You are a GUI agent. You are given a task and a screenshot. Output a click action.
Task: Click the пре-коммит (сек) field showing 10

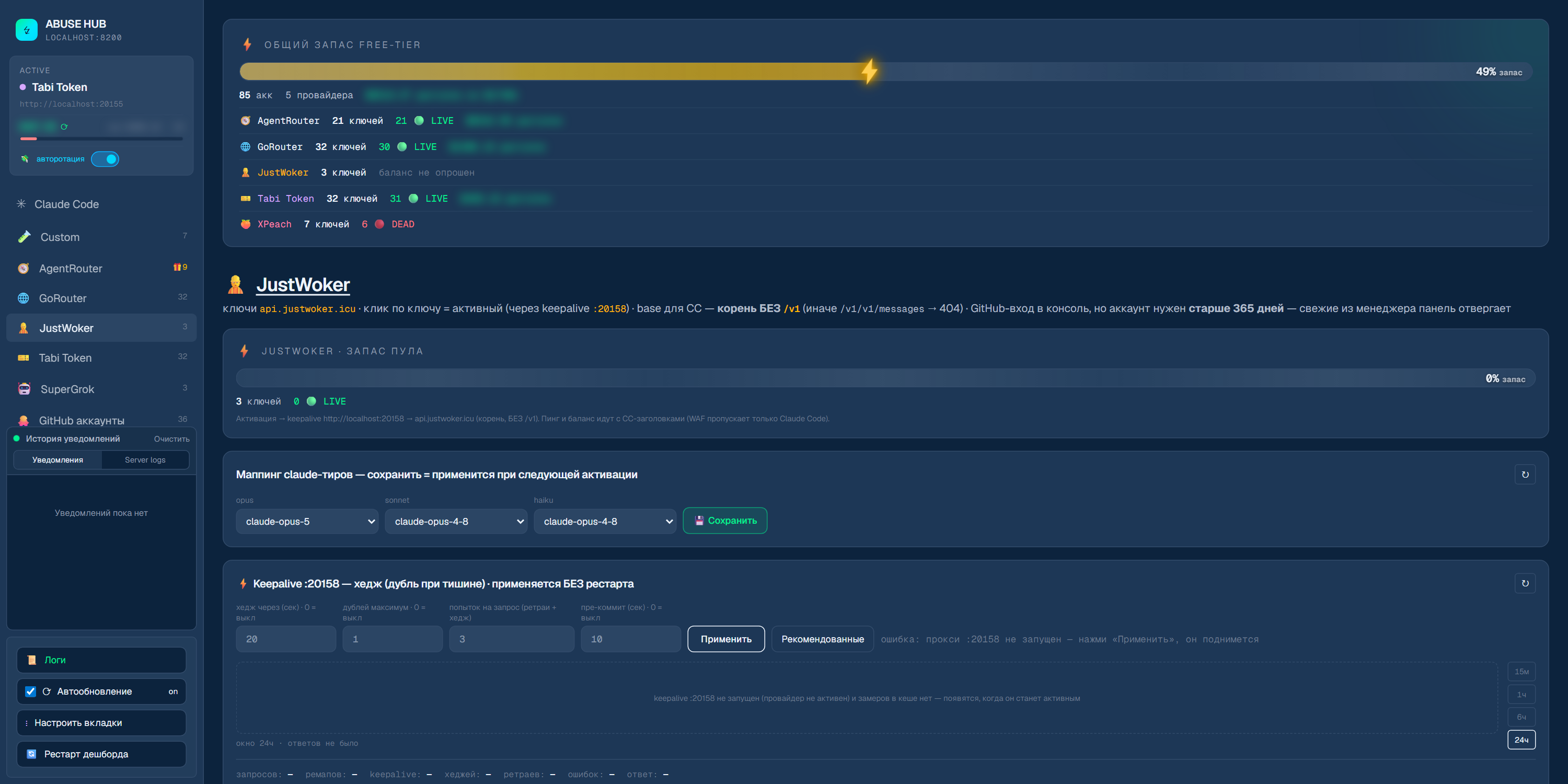[x=631, y=639]
